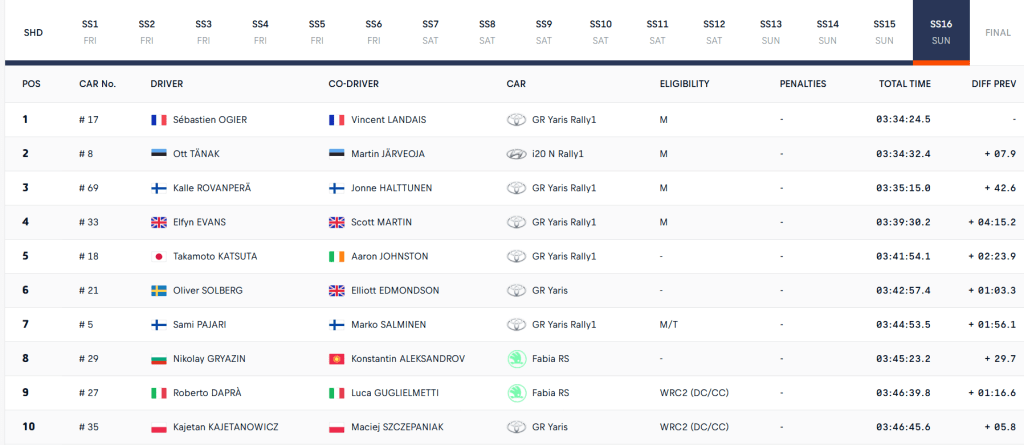Click the DRIVER column header

[167, 84]
